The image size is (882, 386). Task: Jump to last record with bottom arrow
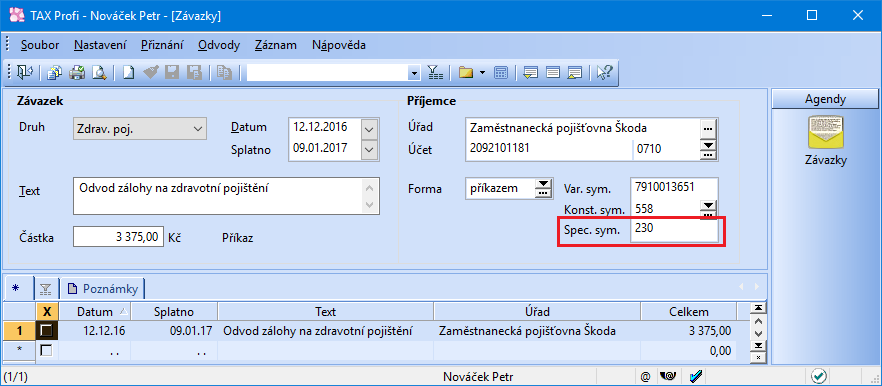click(758, 345)
